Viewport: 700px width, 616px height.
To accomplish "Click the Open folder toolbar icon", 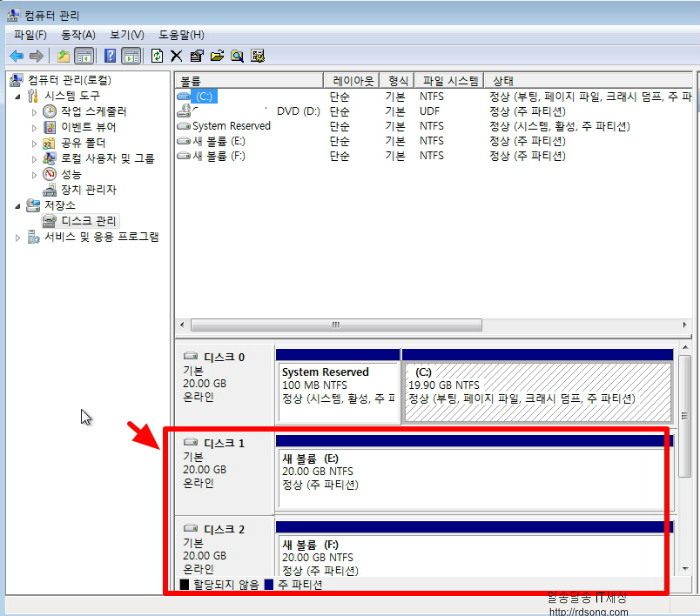I will click(x=217, y=56).
